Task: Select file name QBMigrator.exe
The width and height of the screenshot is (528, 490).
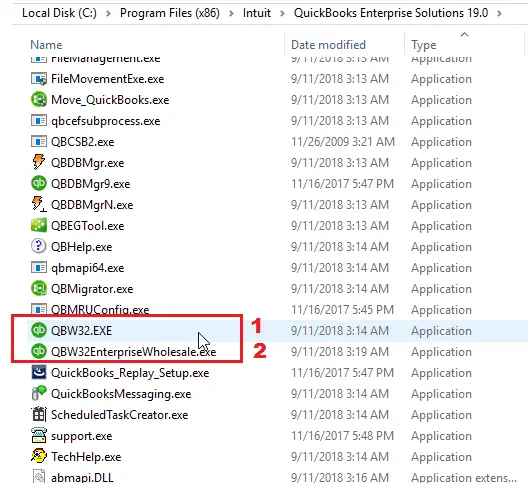Action: click(x=92, y=289)
